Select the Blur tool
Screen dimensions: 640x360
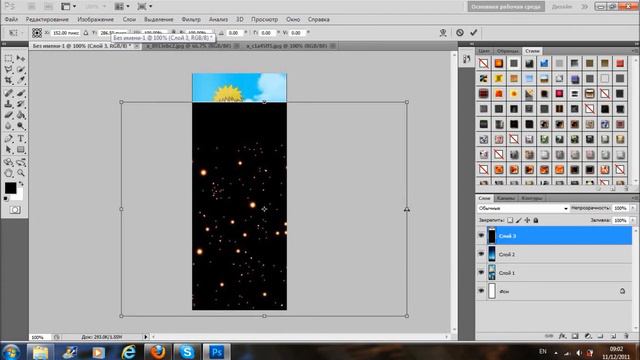tap(9, 127)
